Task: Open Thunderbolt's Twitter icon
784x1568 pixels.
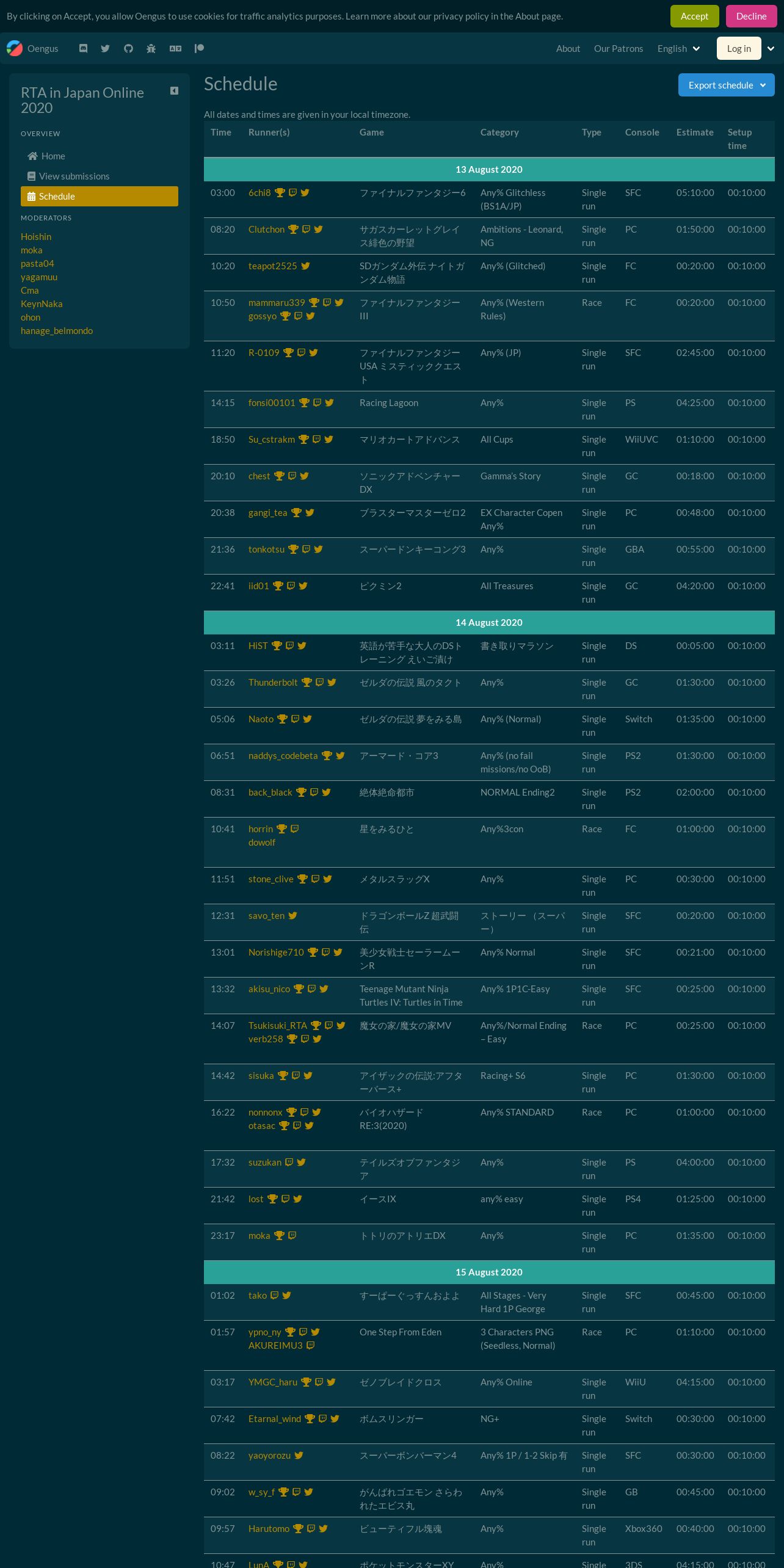Action: click(332, 682)
